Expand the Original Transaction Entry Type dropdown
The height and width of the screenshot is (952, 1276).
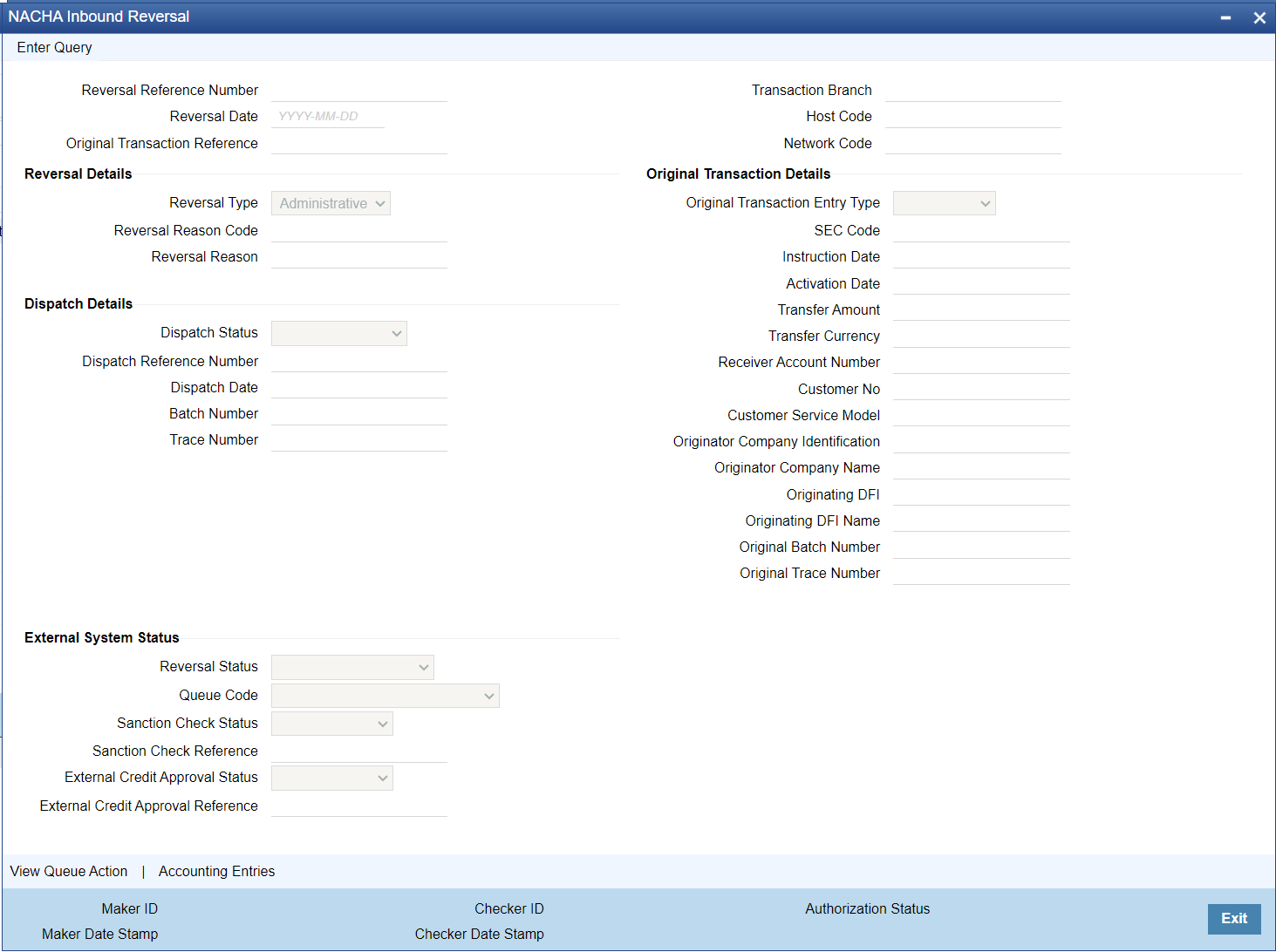pyautogui.click(x=945, y=203)
